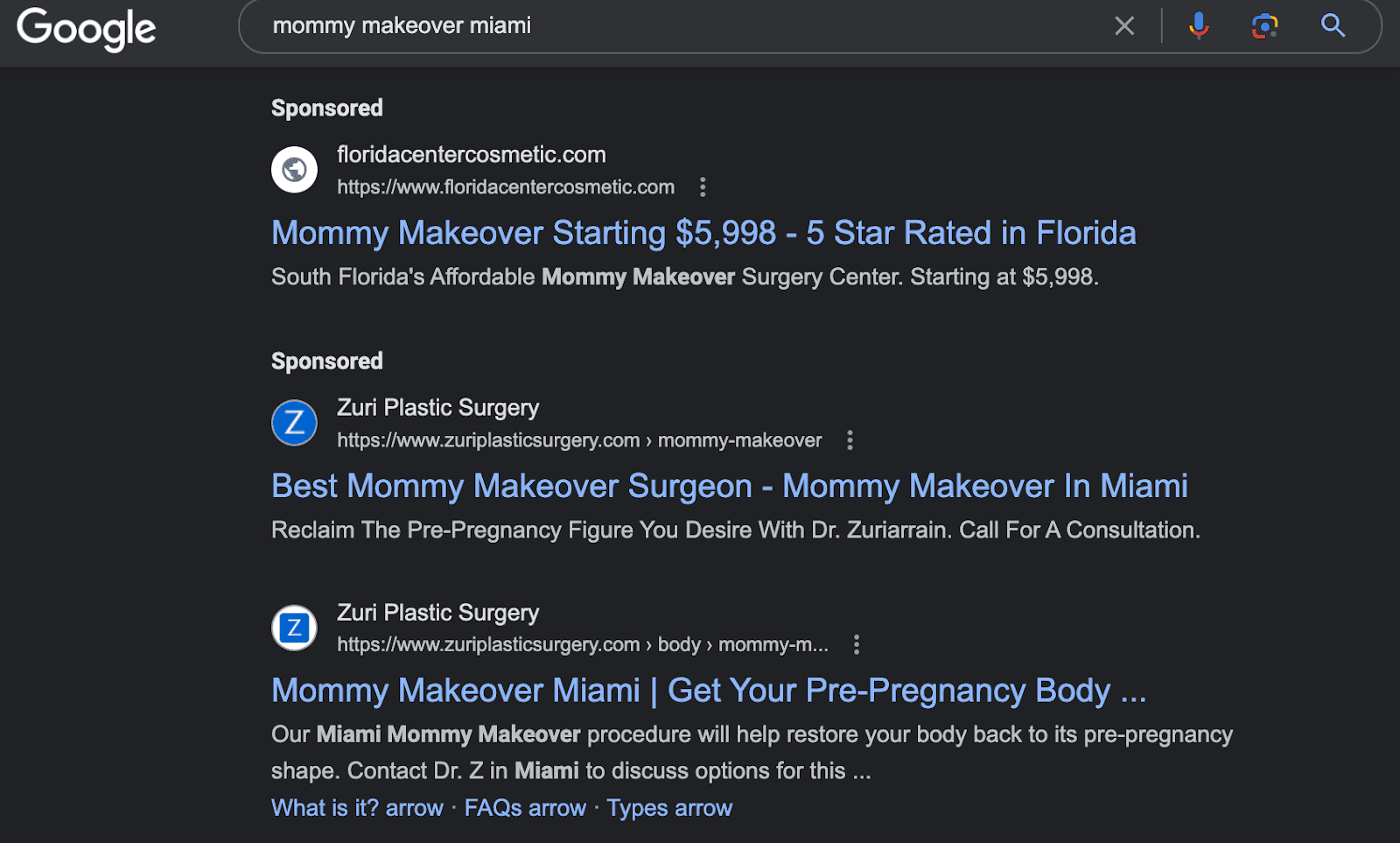This screenshot has height=843, width=1400.
Task: Click the zuriplasticsurgery.com mommy-makeover breadcrumb
Action: (x=578, y=440)
